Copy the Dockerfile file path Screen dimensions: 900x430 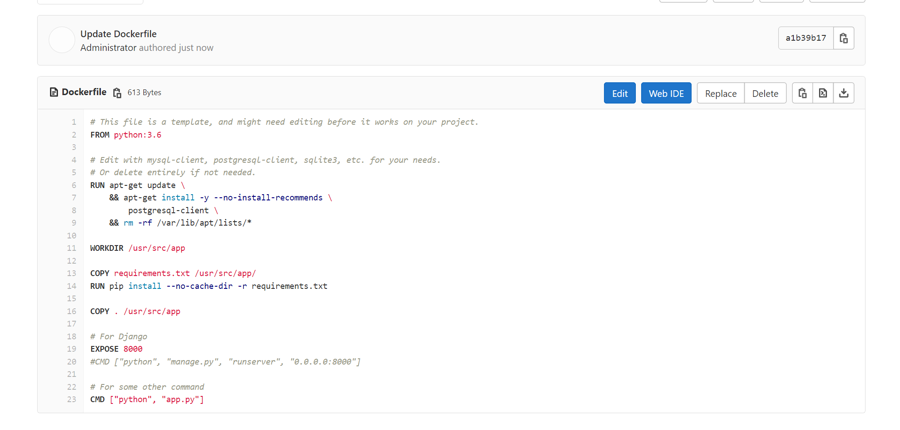117,93
